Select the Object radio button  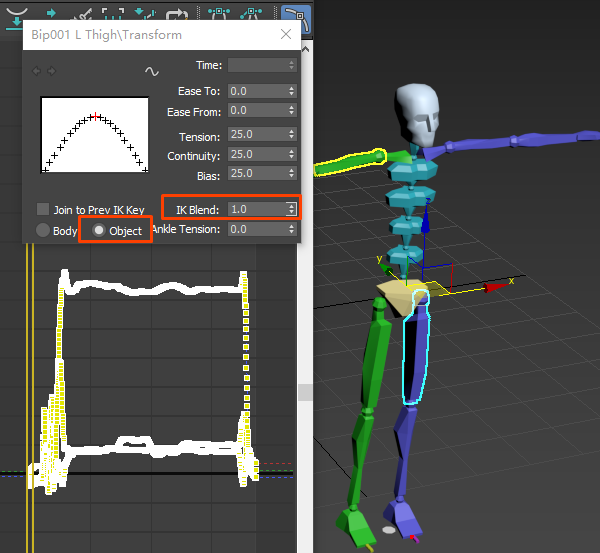[99, 230]
